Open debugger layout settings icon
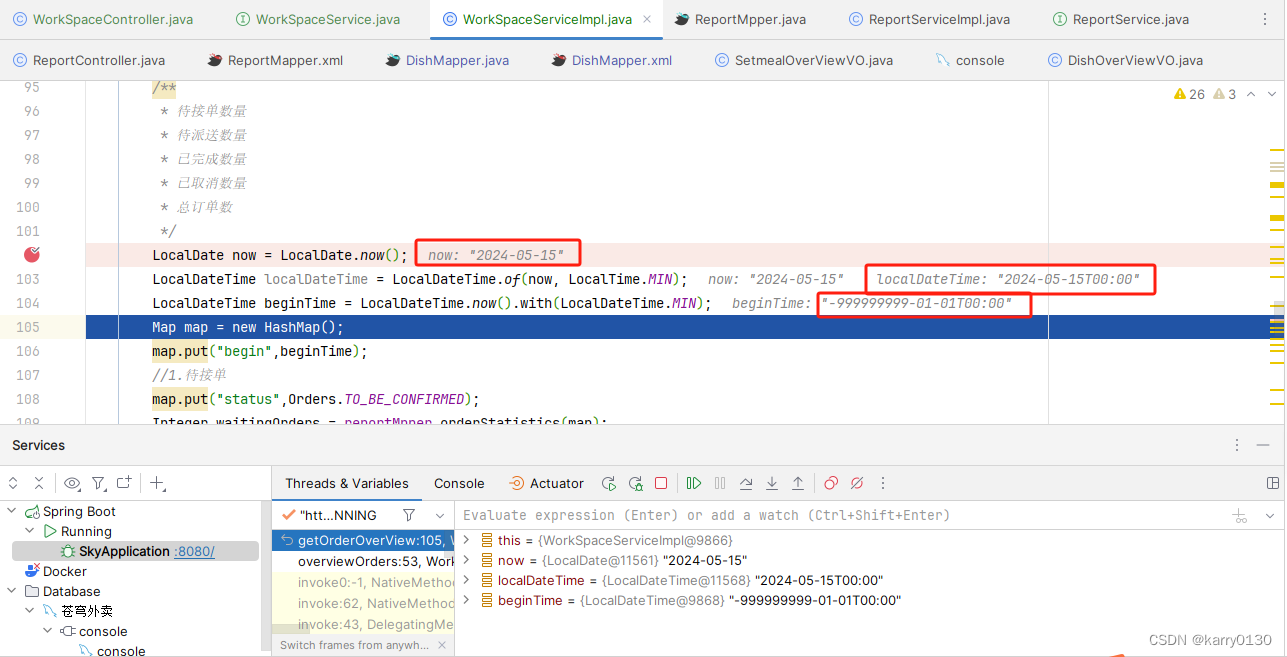1287x657 pixels. coord(1272,483)
